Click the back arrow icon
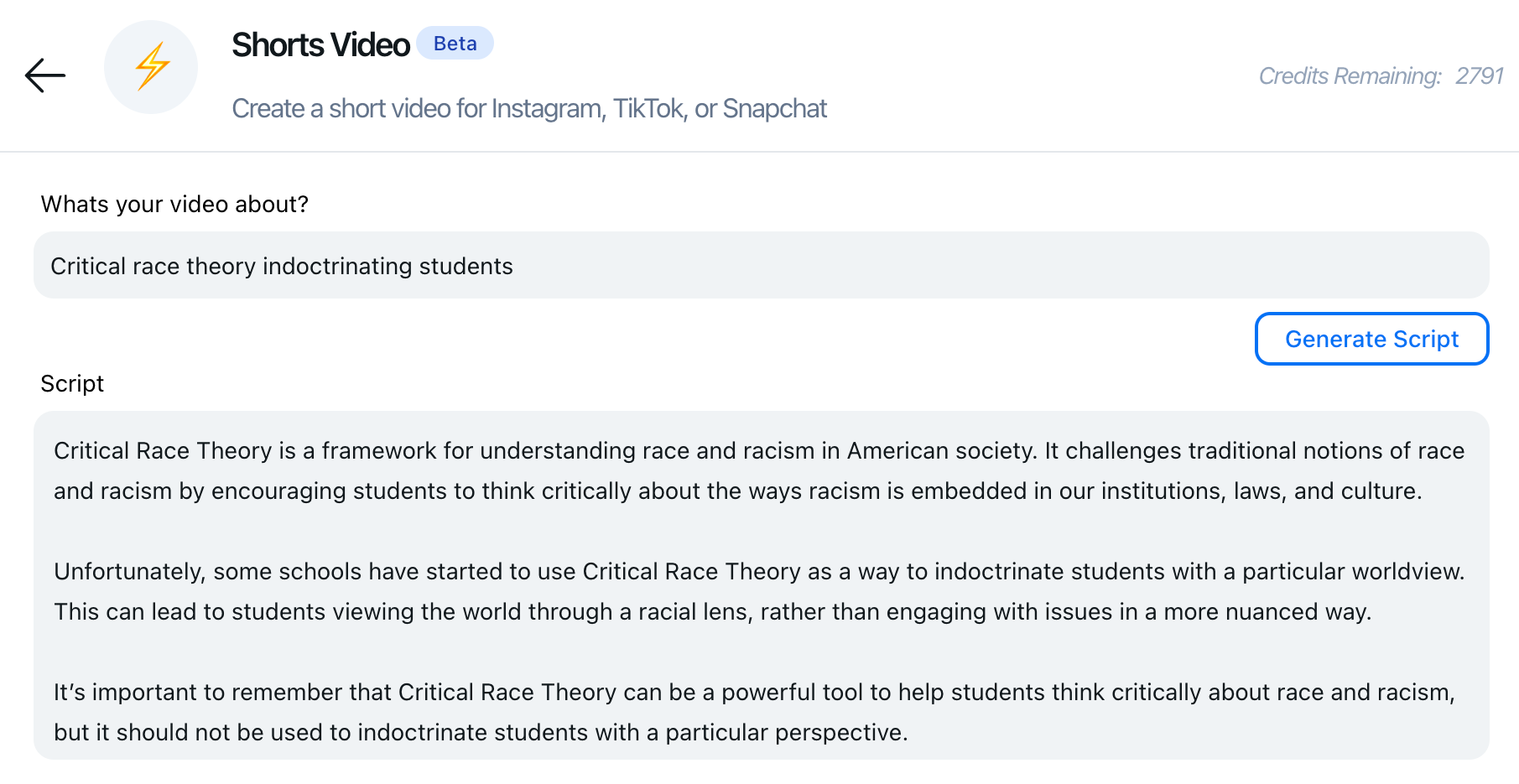This screenshot has width=1519, height=784. [x=45, y=75]
